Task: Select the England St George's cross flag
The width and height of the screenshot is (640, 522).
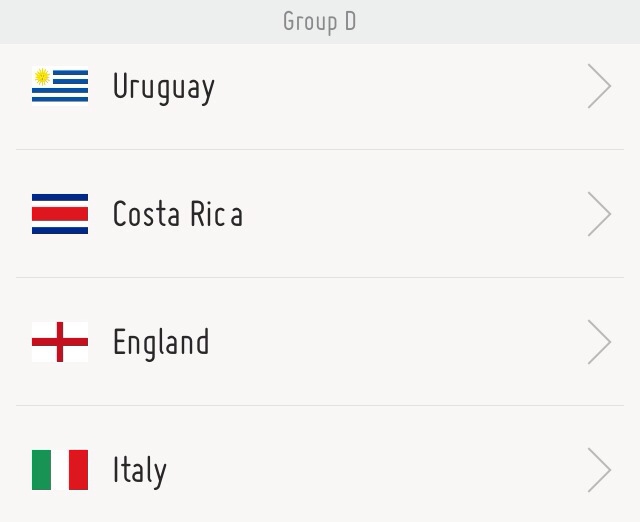Action: [x=60, y=342]
